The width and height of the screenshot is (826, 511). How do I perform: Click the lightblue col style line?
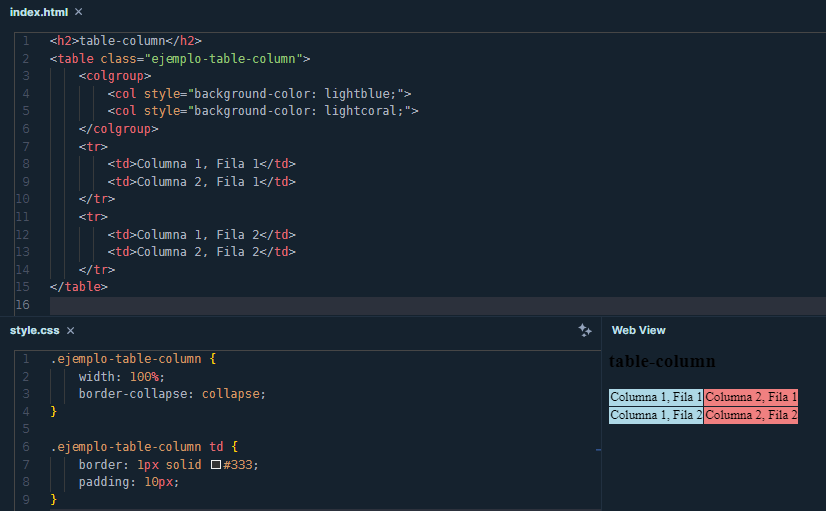pyautogui.click(x=260, y=94)
